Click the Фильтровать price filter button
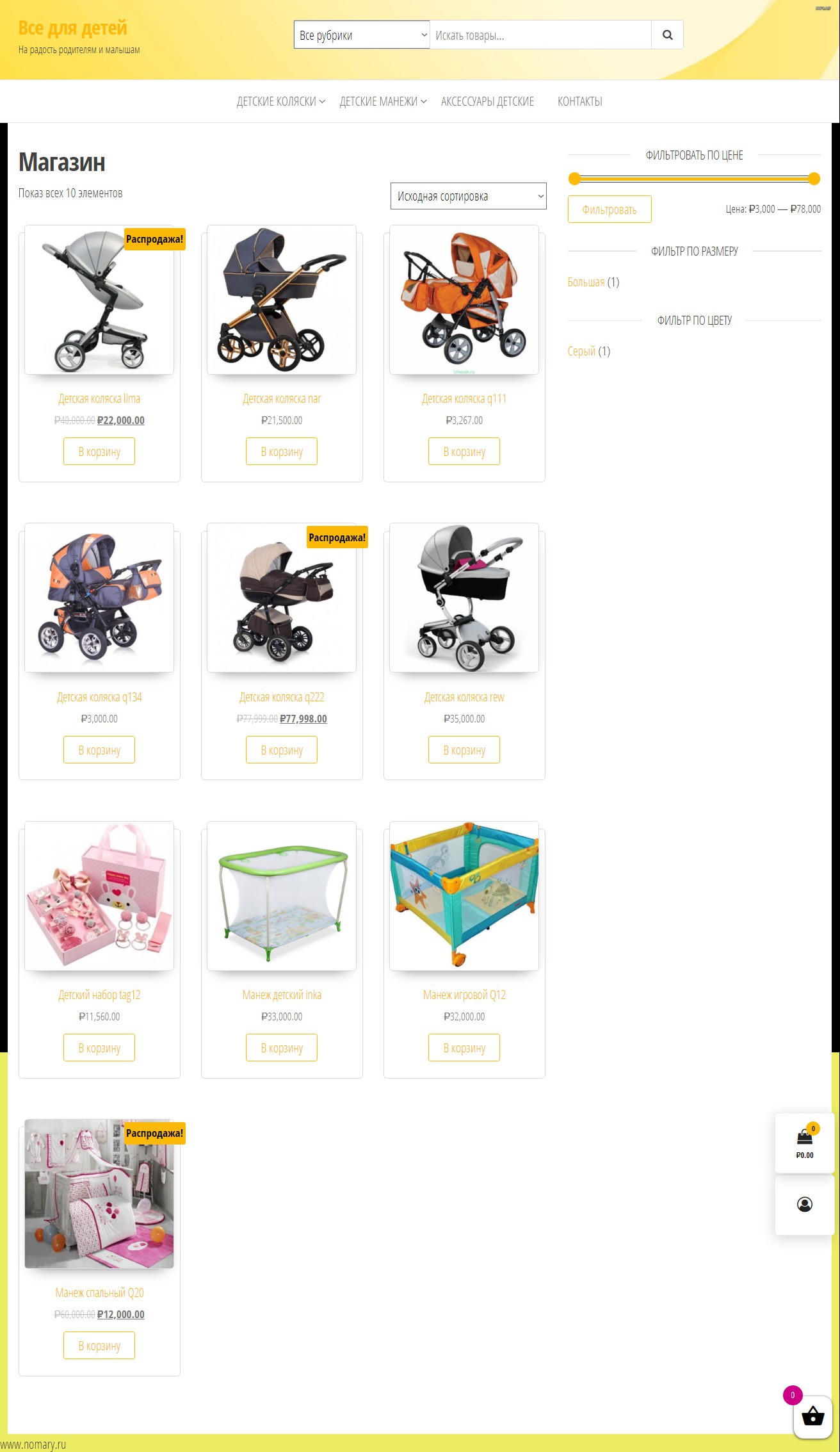 tap(610, 209)
